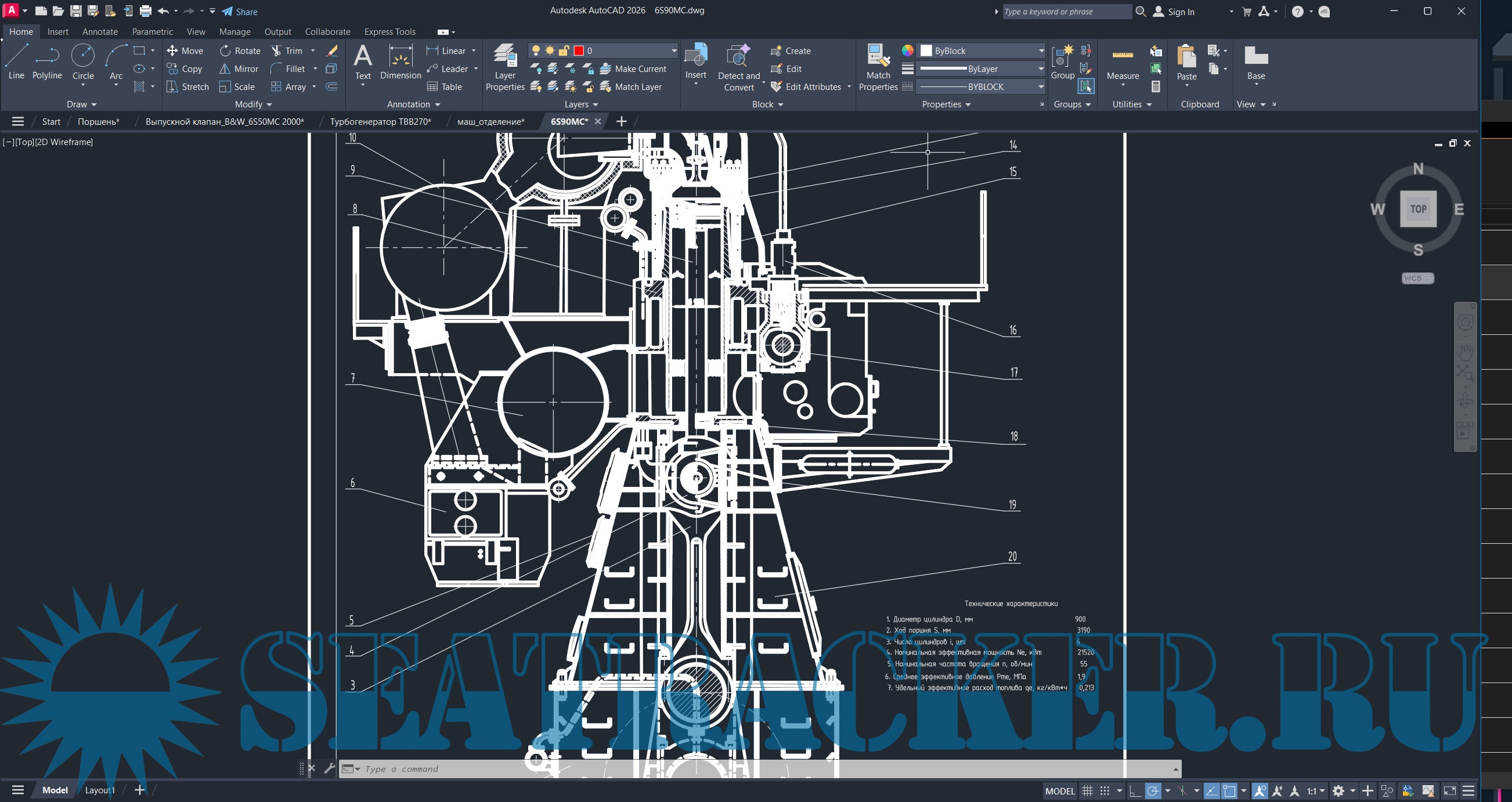Viewport: 1512px width, 802px height.
Task: Toggle drawing grid display in status bar
Action: click(1087, 791)
